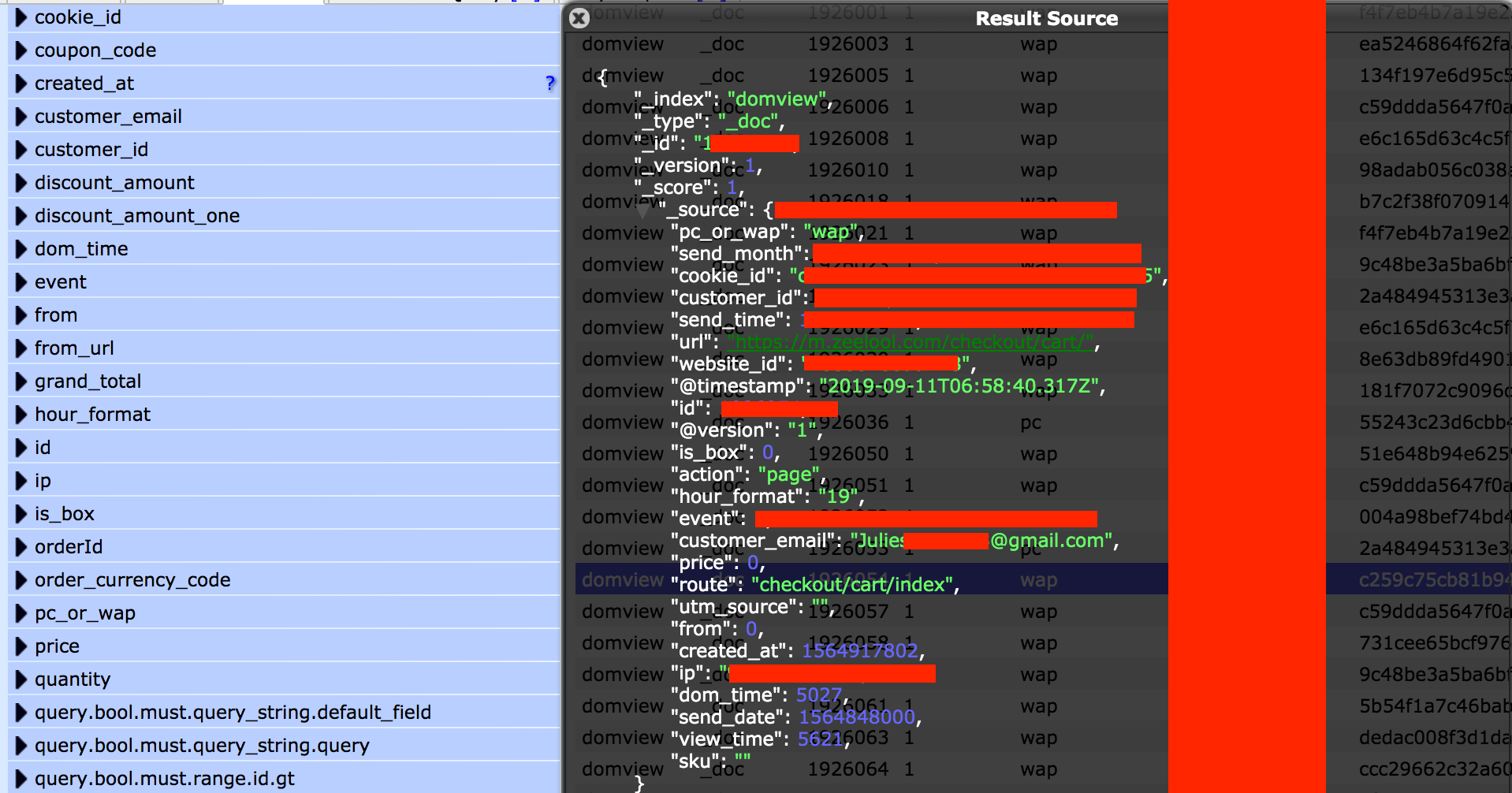Close the Result Source popup
Viewport: 1512px width, 793px height.
point(579,18)
